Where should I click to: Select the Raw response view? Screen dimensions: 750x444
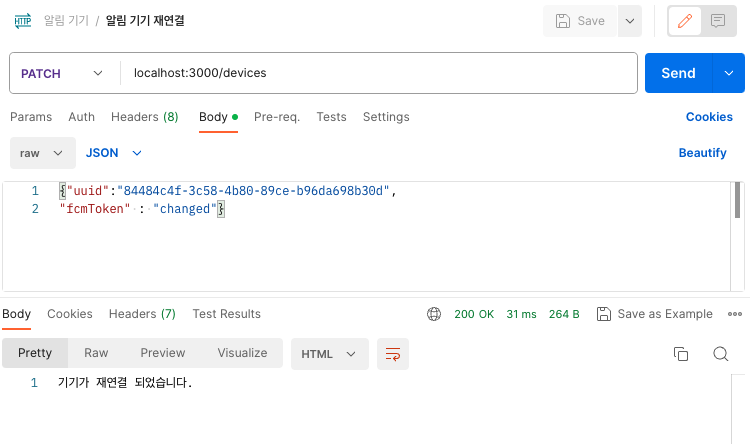point(96,353)
